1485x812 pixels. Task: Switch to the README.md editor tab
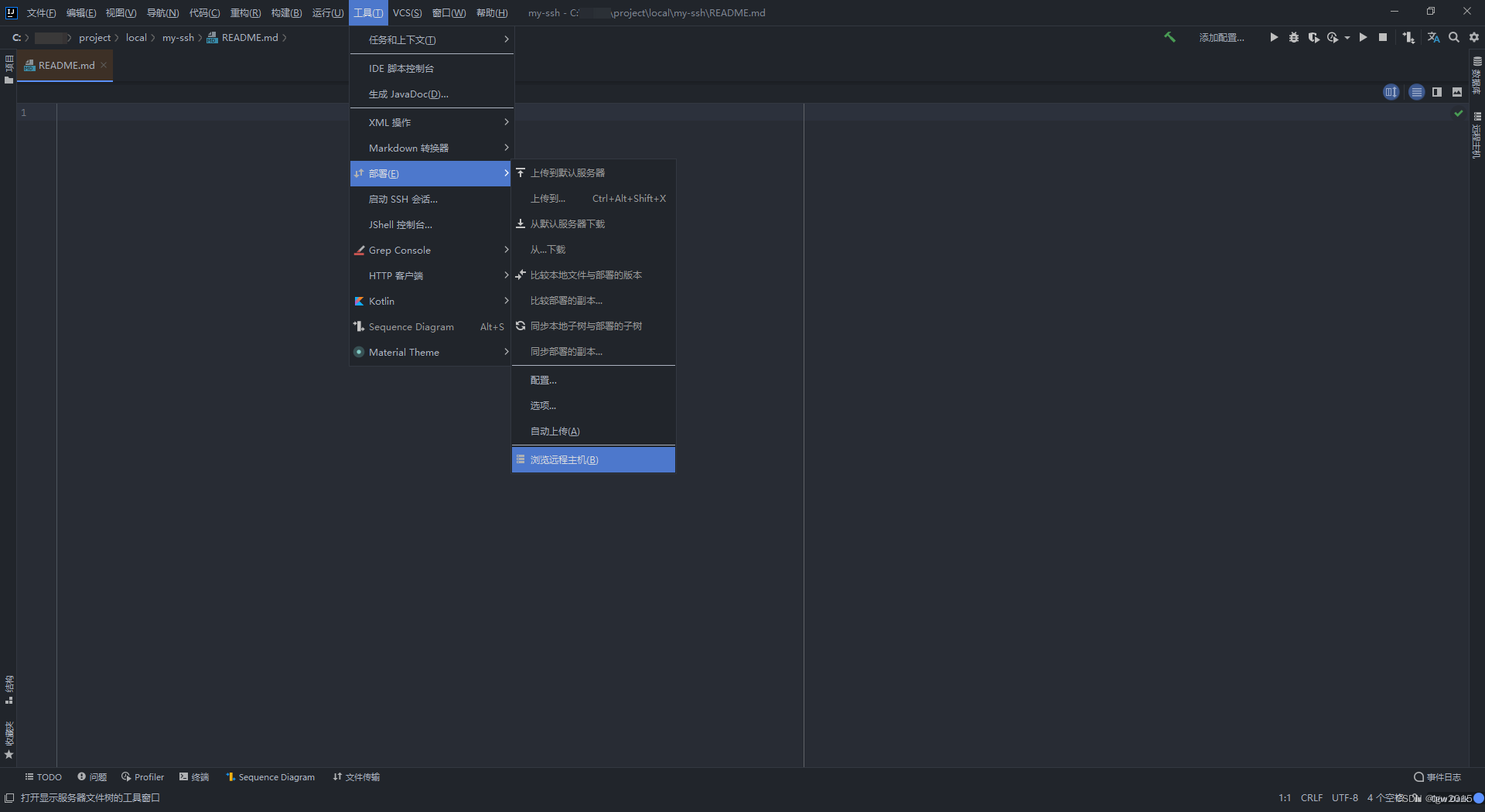coord(65,65)
